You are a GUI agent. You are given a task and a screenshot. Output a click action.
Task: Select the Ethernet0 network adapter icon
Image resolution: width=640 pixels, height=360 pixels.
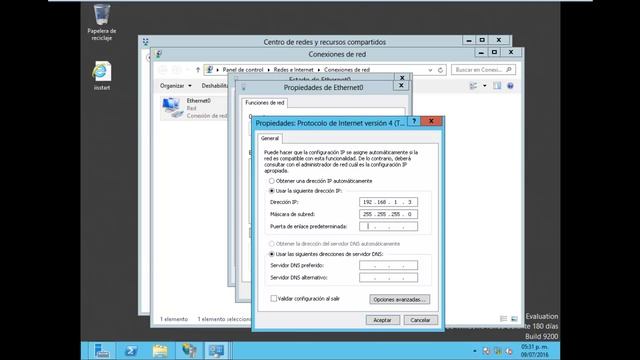pos(172,108)
